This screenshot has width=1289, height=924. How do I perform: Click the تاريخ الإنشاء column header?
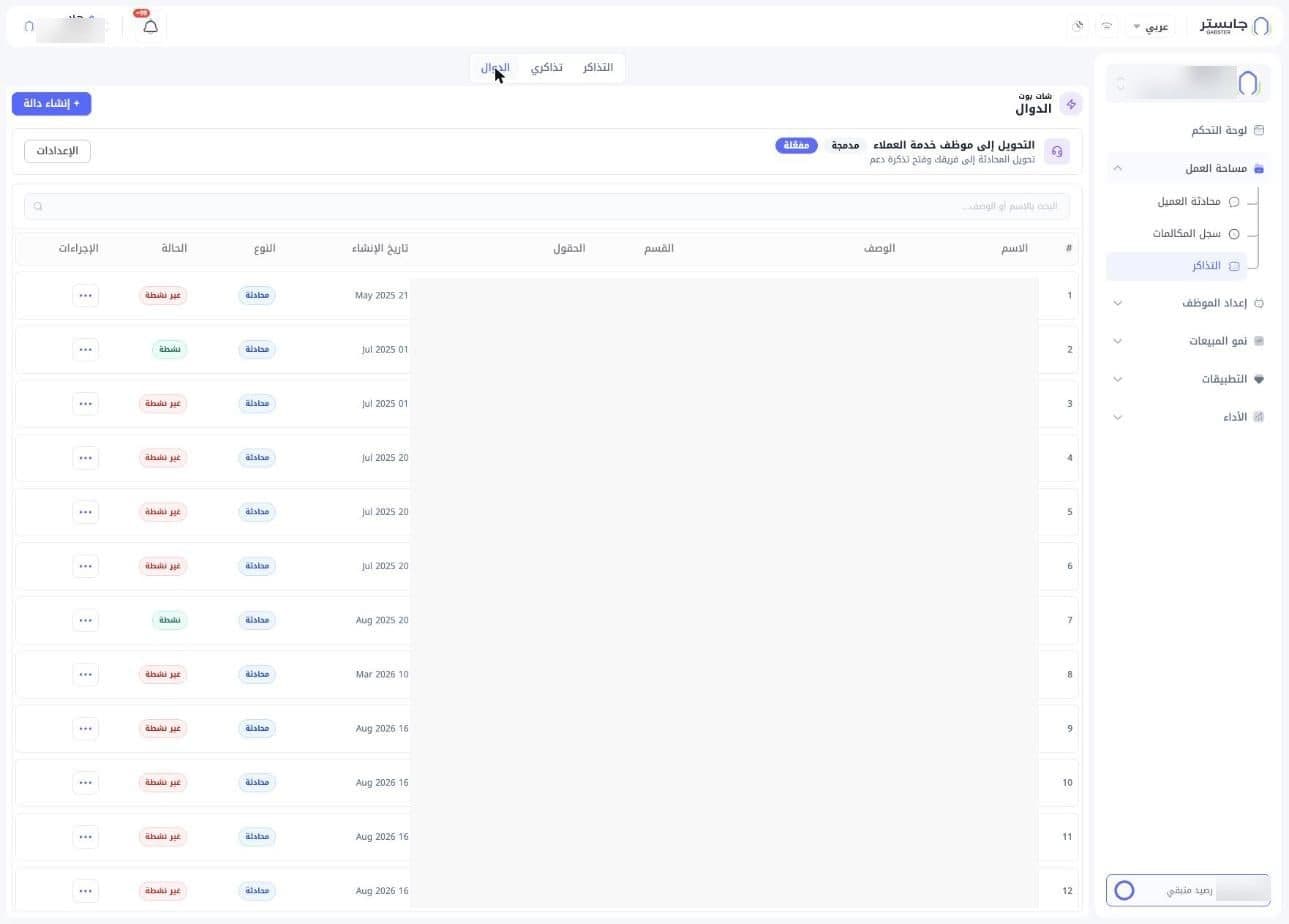380,248
